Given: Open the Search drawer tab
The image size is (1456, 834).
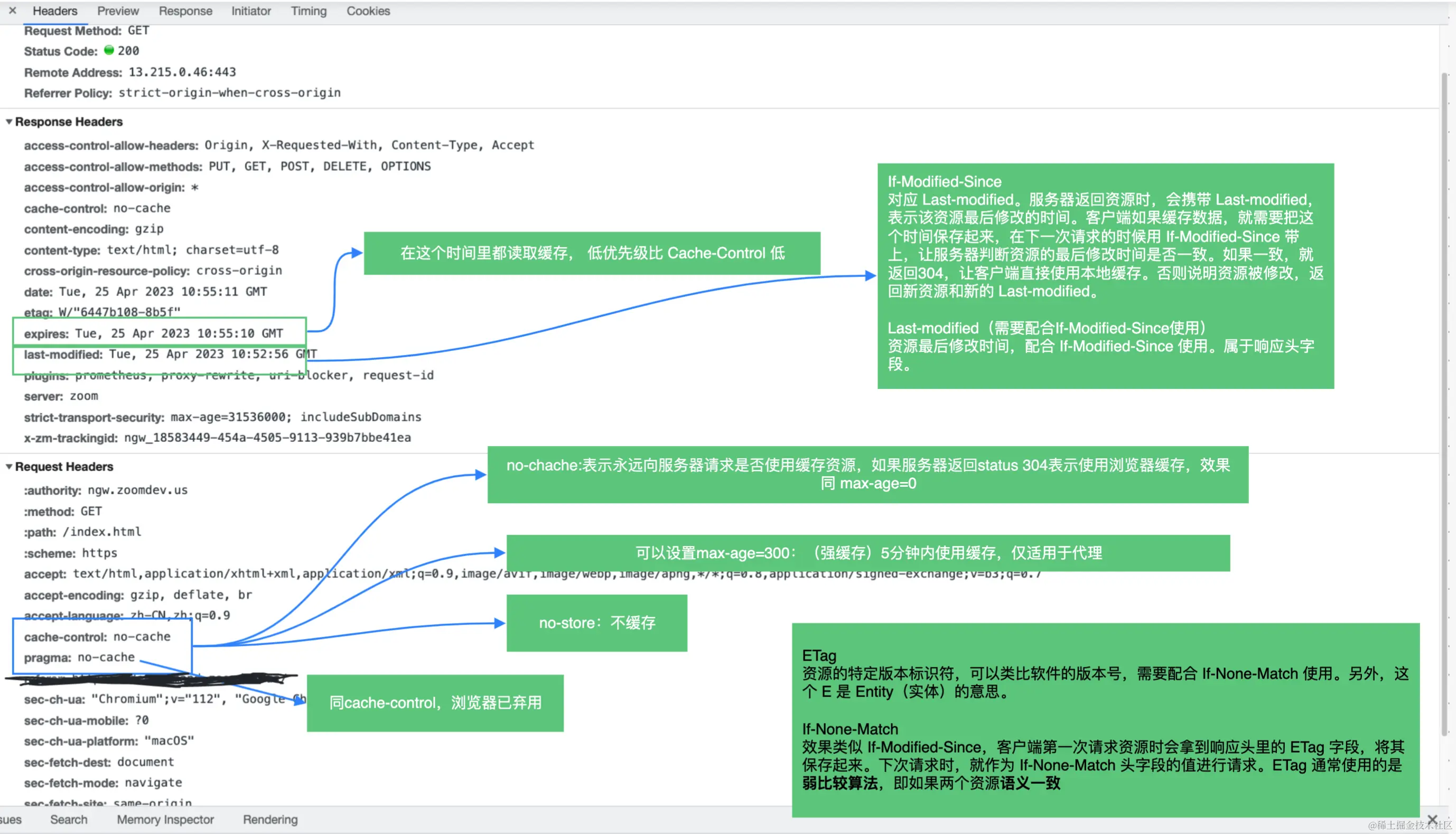Looking at the screenshot, I should [x=68, y=819].
